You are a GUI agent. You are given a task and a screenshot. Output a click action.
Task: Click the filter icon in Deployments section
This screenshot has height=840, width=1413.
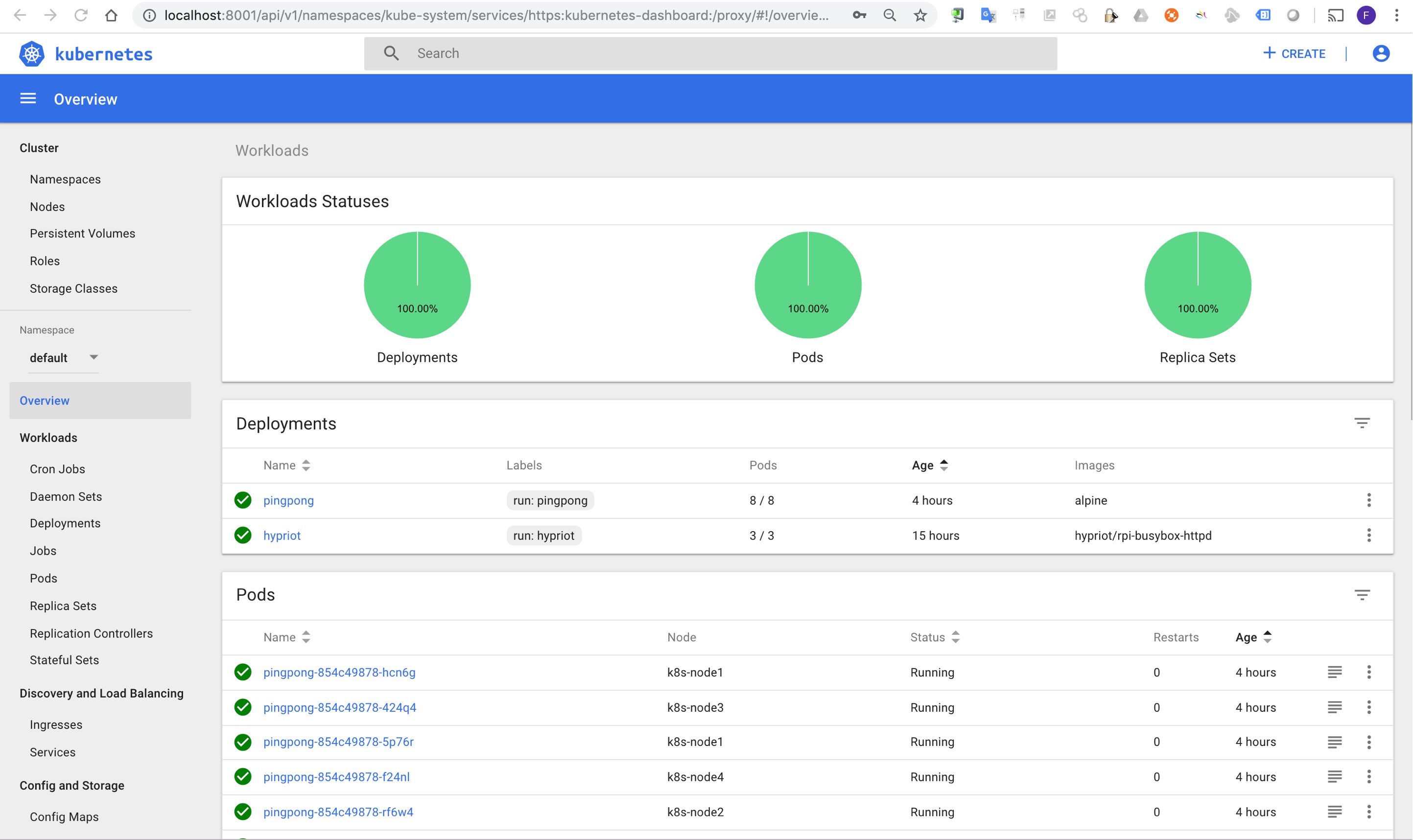pyautogui.click(x=1361, y=423)
